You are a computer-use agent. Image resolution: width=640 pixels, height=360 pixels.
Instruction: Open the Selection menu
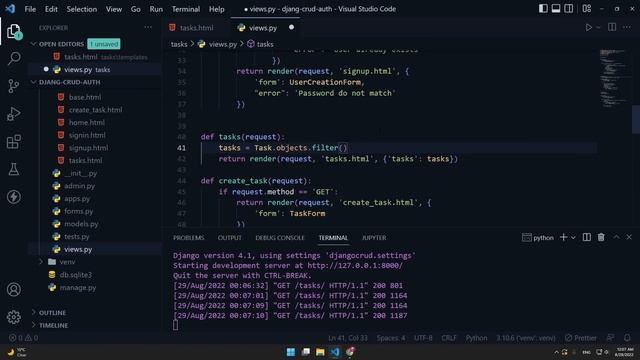82,9
